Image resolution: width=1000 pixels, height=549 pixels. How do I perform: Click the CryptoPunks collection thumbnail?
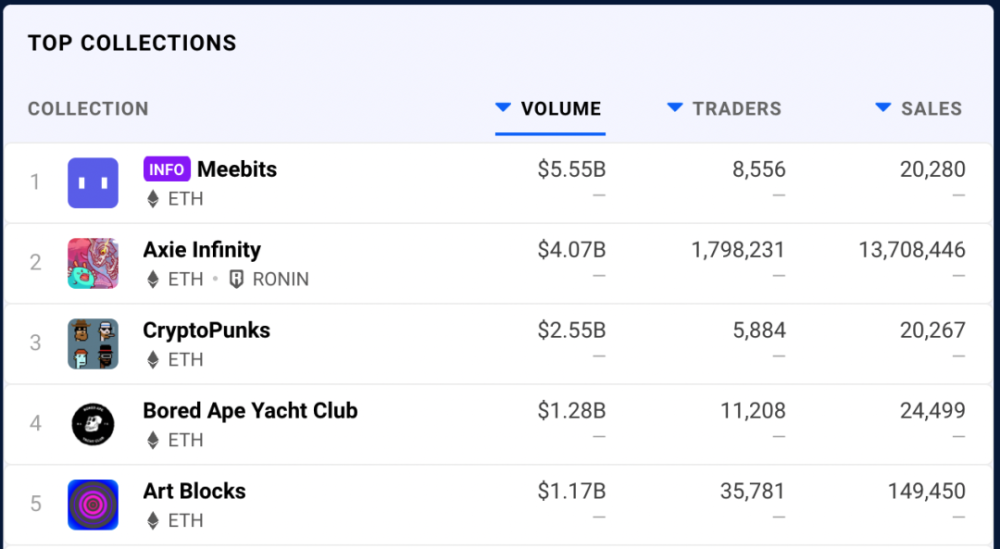tap(93, 344)
